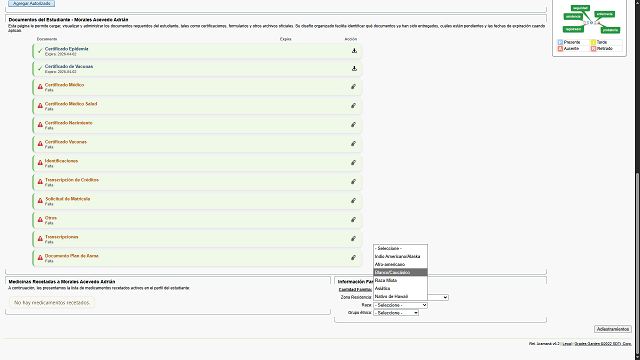Choose Afro-americano option

(x=400, y=264)
